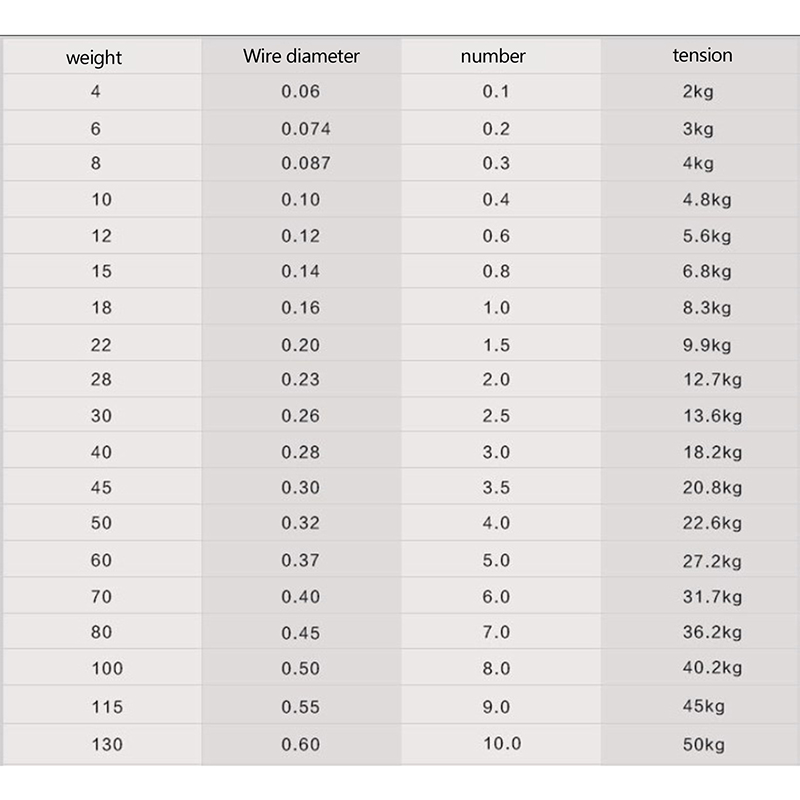Screen dimensions: 800x800
Task: Select the number cell showing 3.5
Action: [496, 488]
